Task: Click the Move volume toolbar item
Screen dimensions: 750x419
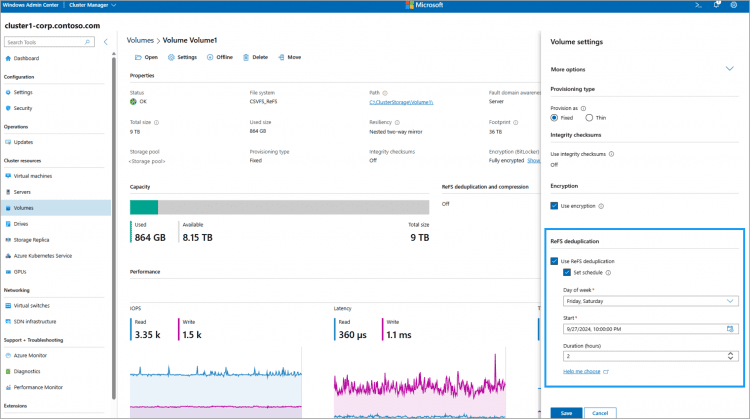Action: tap(289, 57)
